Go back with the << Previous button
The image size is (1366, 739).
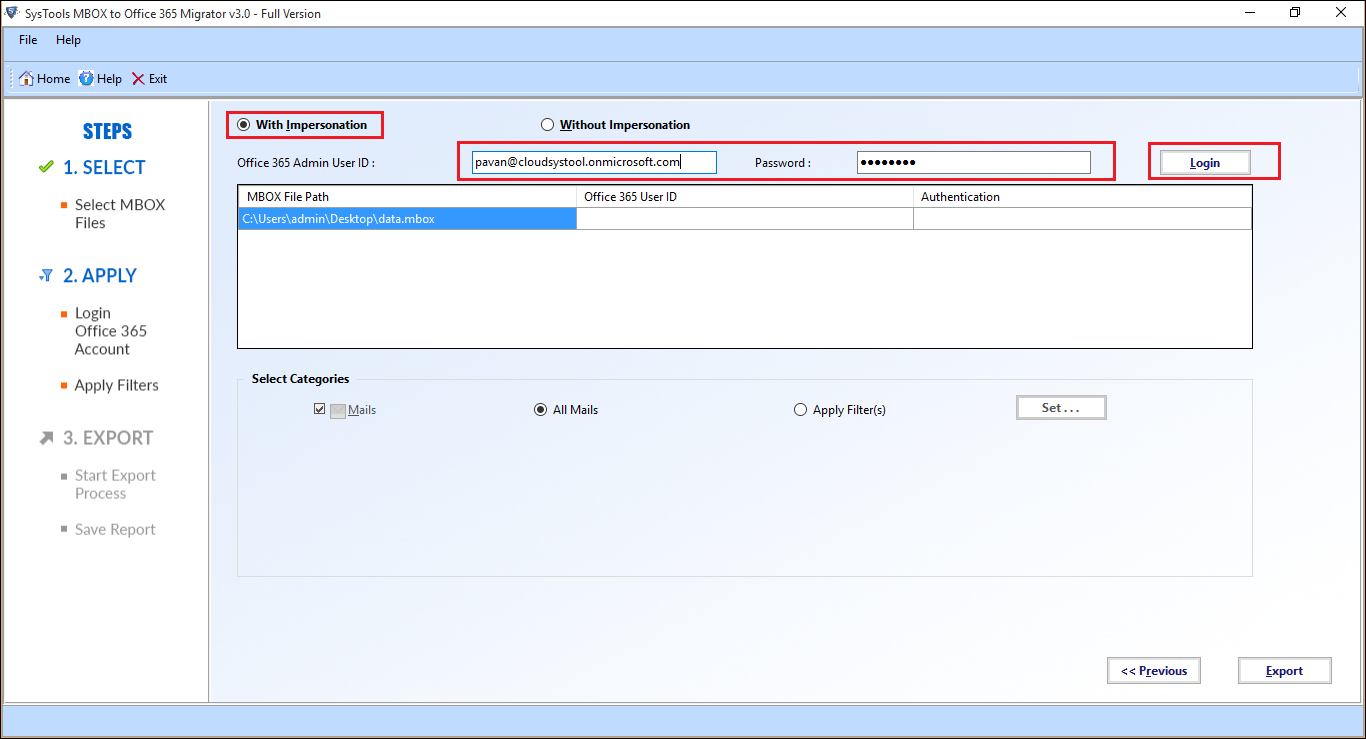tap(1154, 671)
